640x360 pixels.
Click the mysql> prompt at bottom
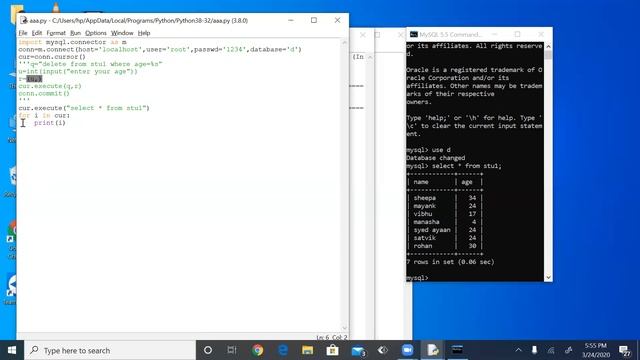tap(417, 278)
